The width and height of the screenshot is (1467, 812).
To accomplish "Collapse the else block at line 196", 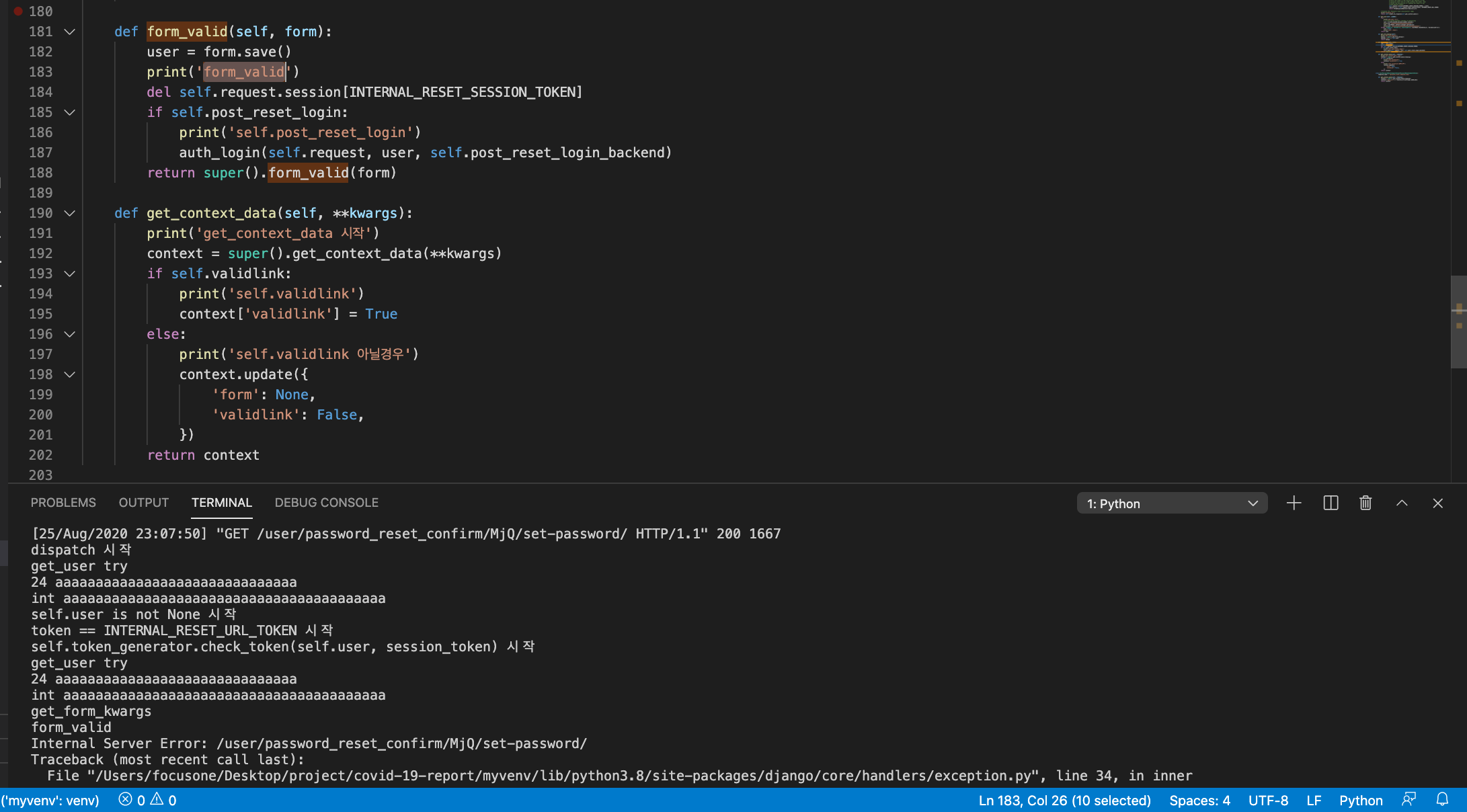I will [69, 334].
